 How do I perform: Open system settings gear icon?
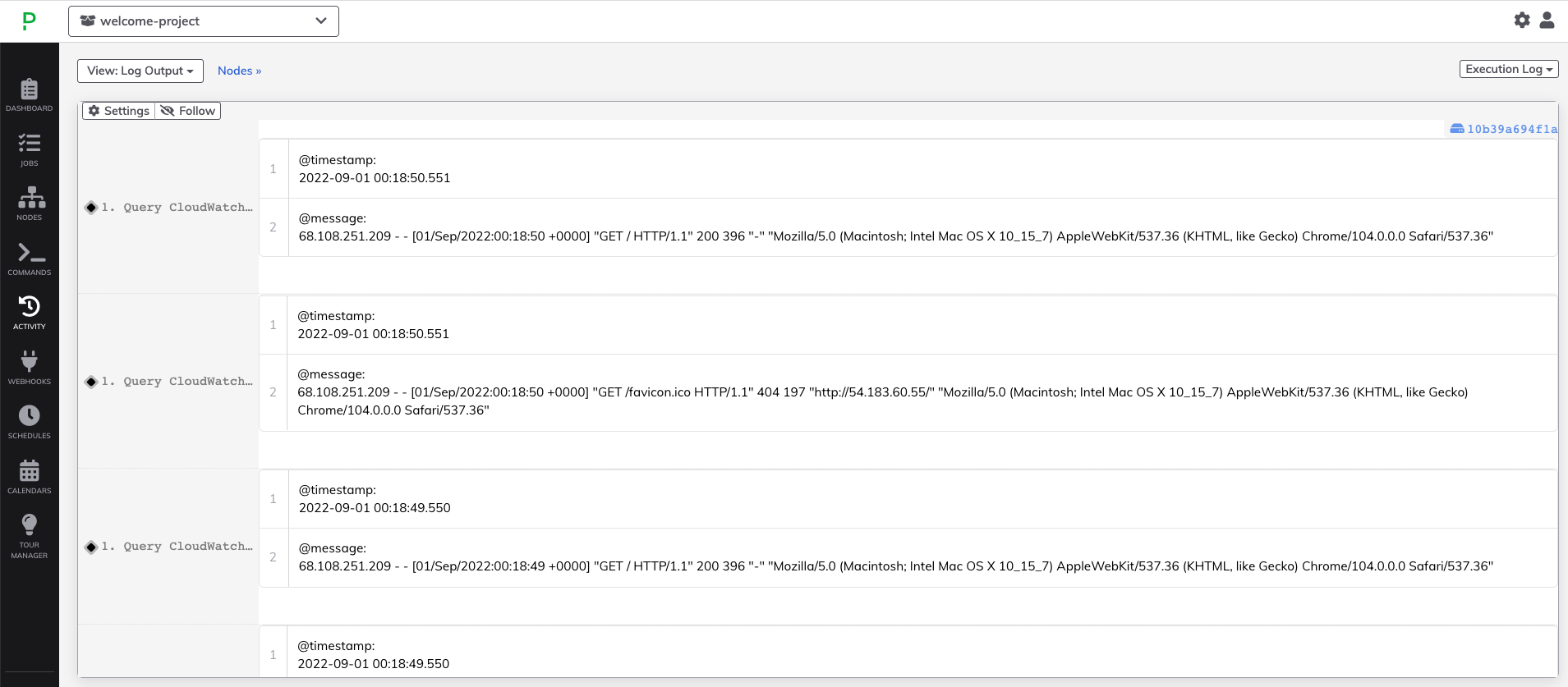point(1522,21)
